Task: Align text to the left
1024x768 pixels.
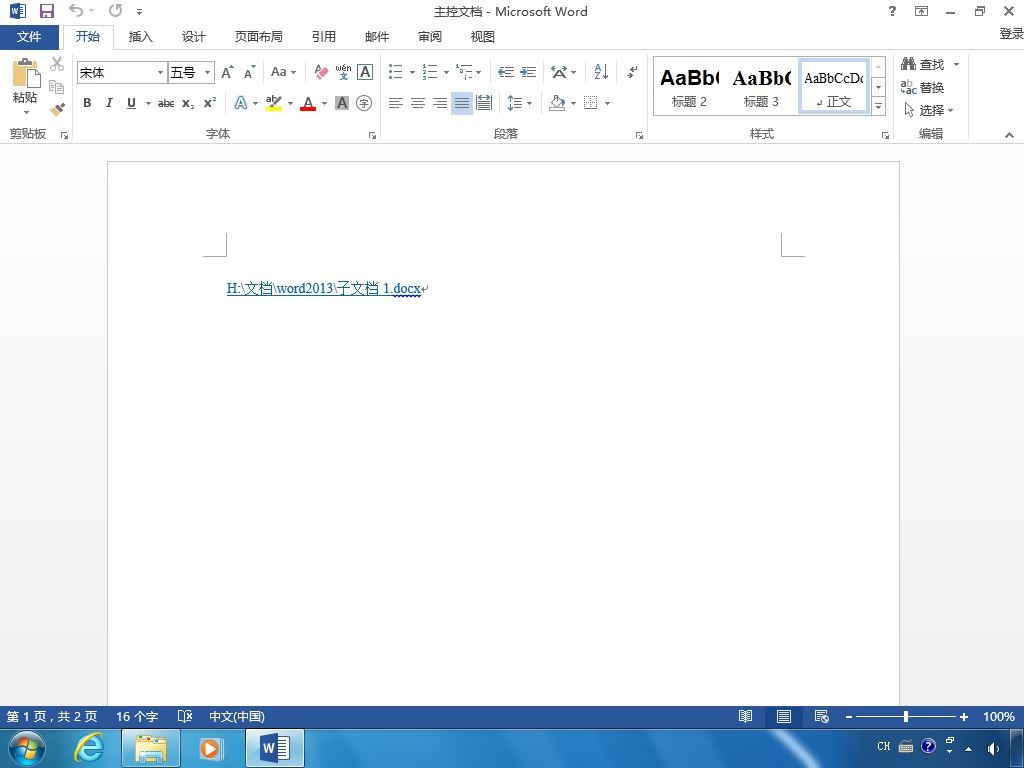Action: point(395,103)
